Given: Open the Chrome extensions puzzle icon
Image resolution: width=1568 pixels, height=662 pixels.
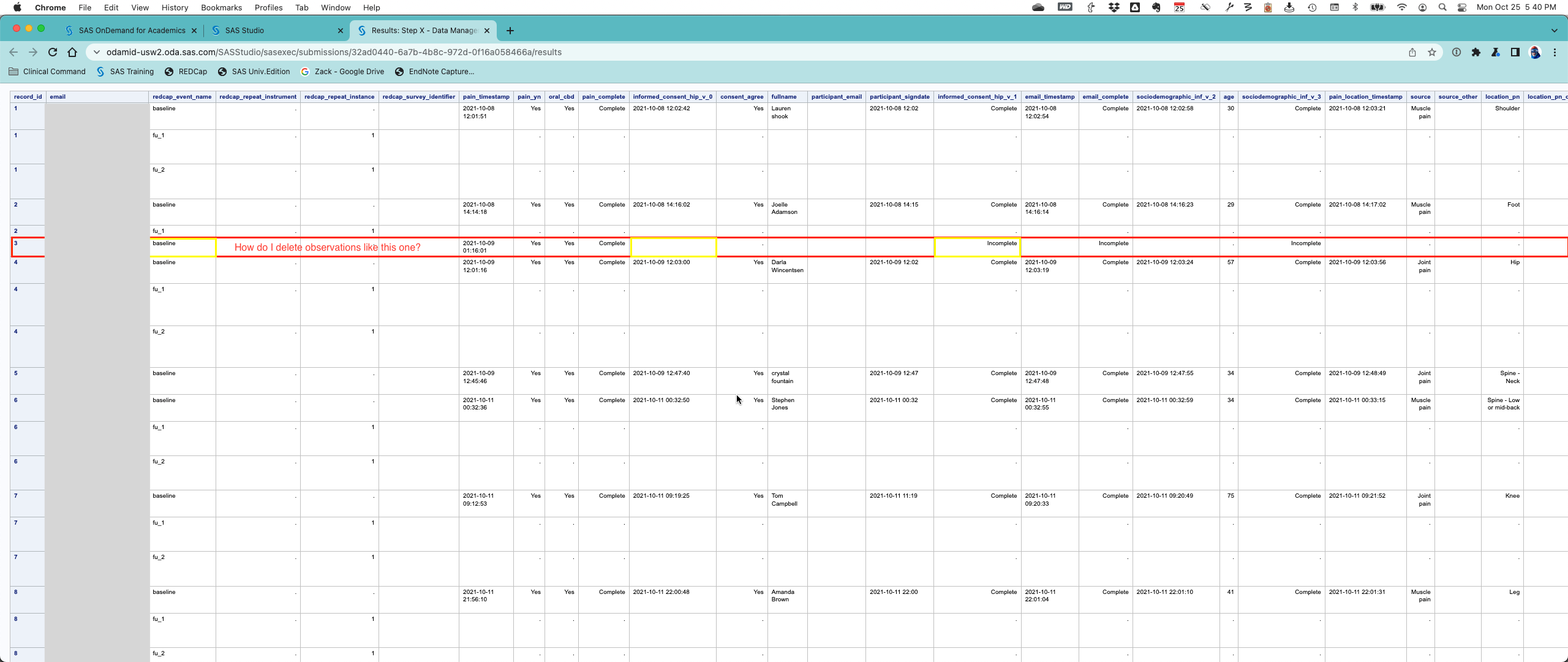Looking at the screenshot, I should 1476,52.
